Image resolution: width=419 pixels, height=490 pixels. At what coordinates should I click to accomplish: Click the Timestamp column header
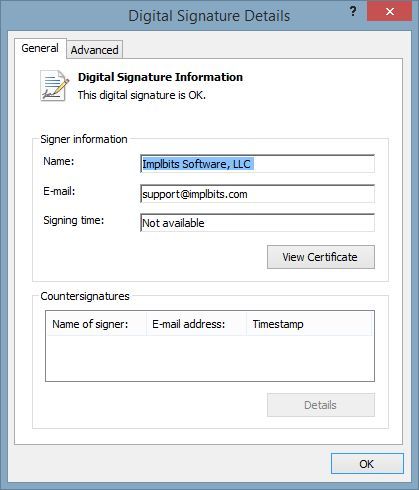(x=310, y=324)
